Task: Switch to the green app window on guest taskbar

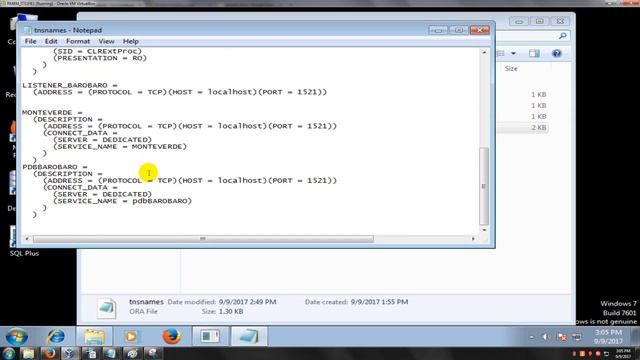Action: [210, 337]
